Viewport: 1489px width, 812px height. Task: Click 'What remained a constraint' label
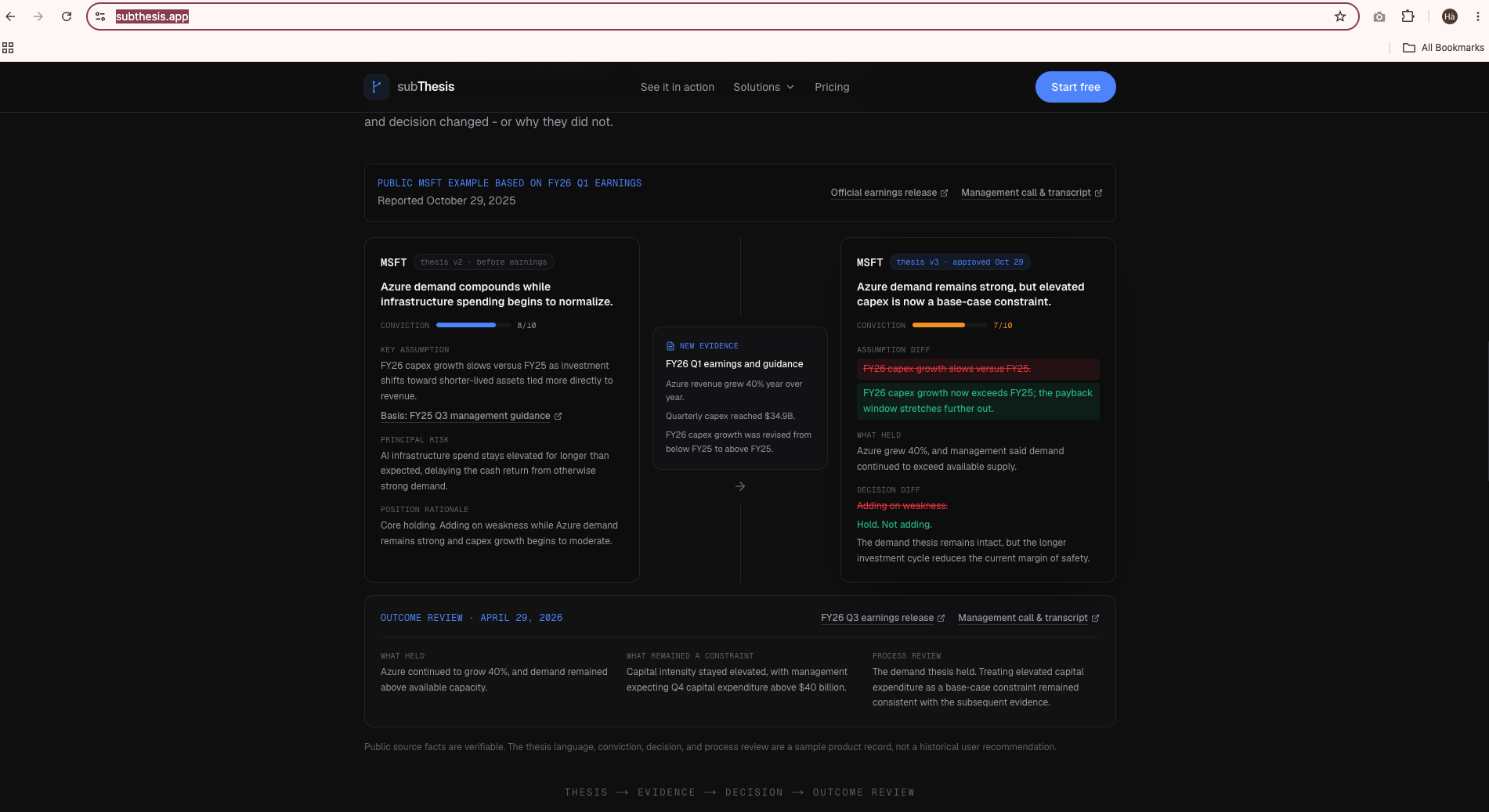pos(689,656)
